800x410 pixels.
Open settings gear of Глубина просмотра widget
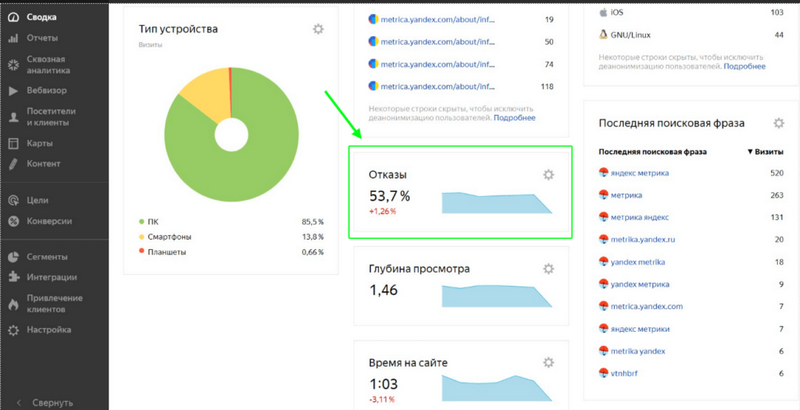(548, 269)
